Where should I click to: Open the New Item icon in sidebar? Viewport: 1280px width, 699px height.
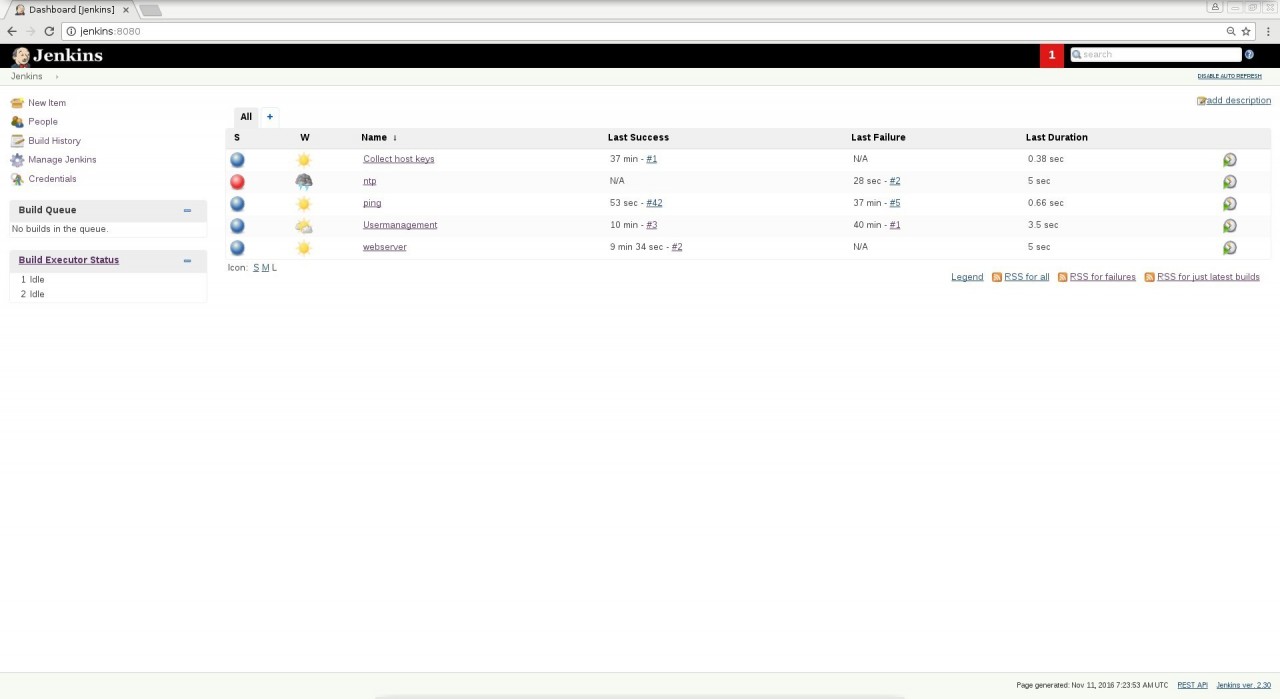(17, 103)
